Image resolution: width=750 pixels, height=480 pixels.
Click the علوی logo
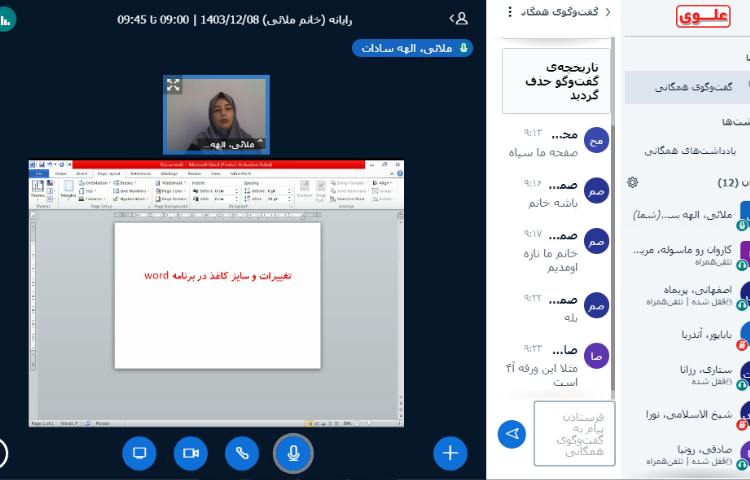click(703, 17)
